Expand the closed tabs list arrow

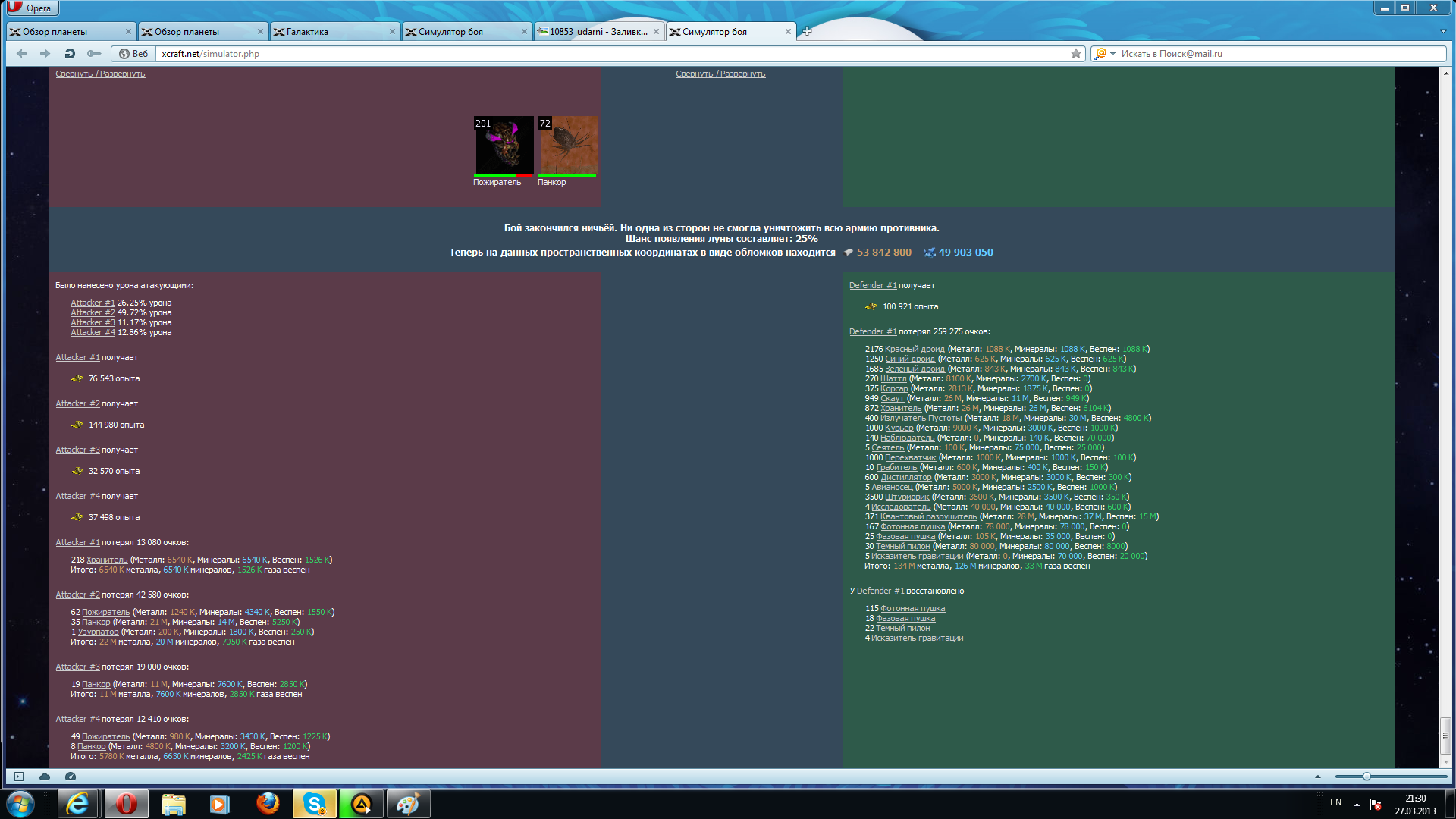1442,32
